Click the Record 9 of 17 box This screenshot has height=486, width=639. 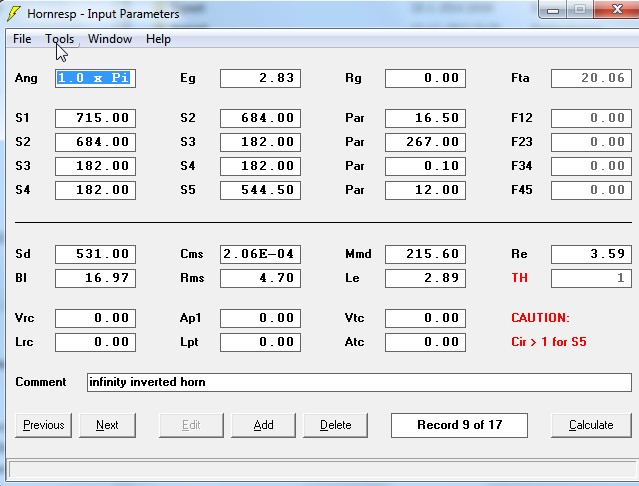click(459, 425)
